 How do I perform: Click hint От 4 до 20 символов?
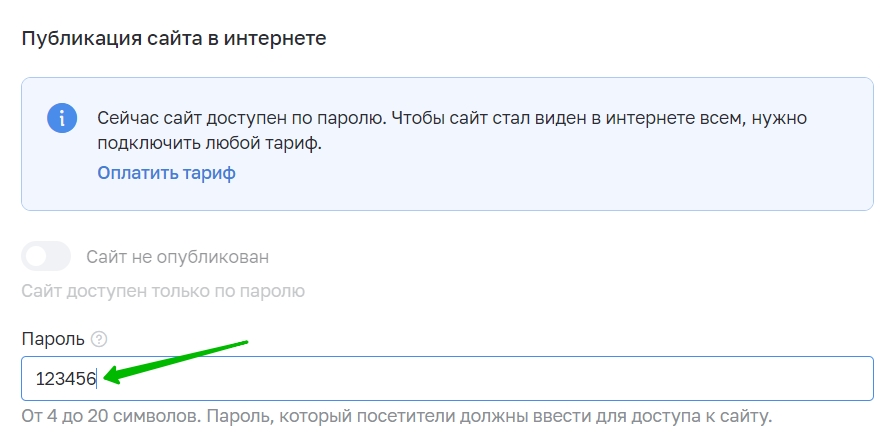pos(111,415)
